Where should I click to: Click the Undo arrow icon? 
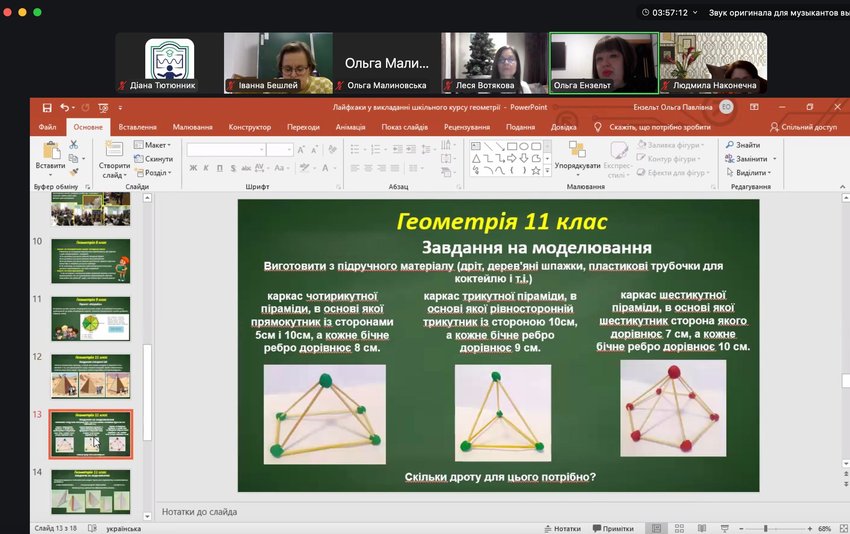pyautogui.click(x=65, y=107)
